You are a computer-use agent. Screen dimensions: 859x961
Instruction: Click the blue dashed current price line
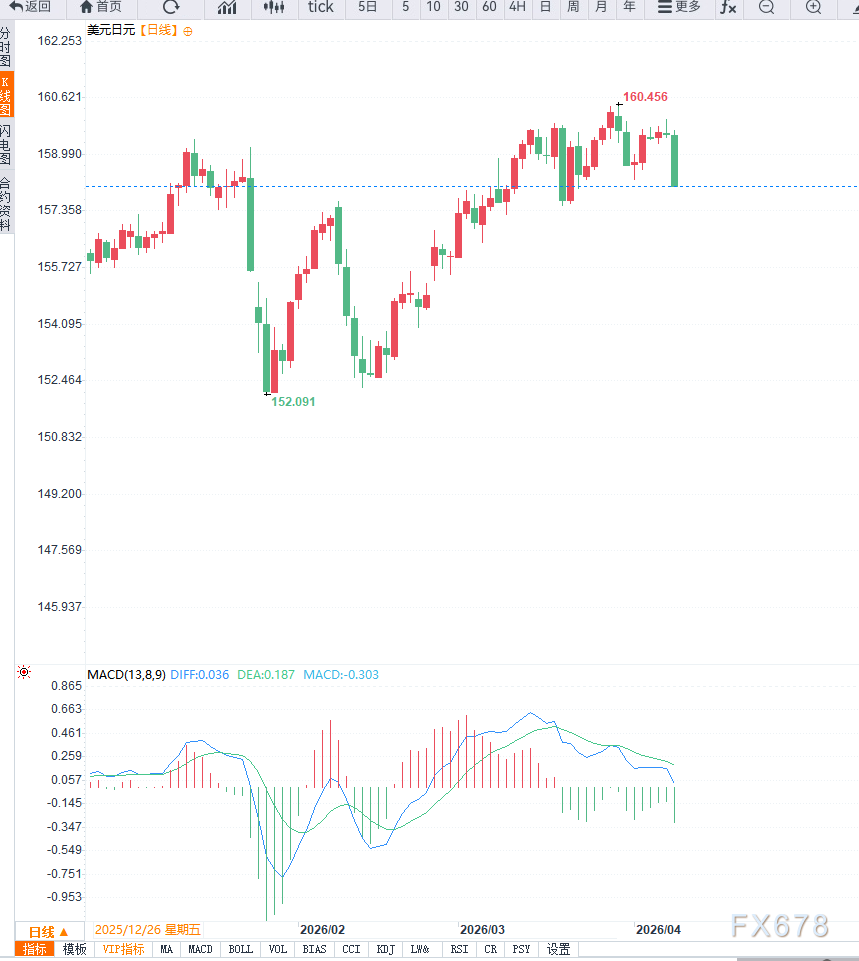click(400, 186)
